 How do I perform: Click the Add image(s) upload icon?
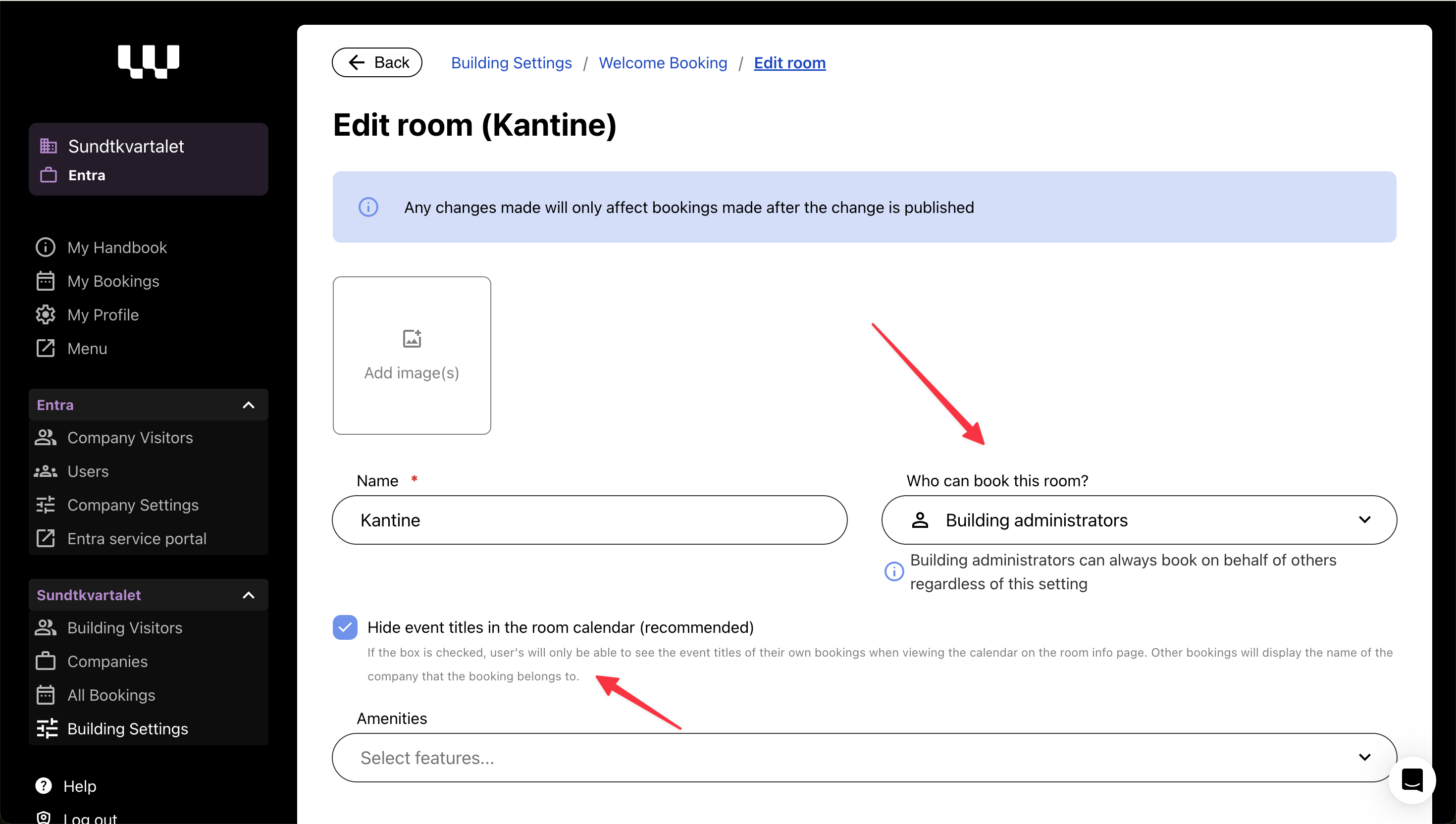pyautogui.click(x=412, y=339)
